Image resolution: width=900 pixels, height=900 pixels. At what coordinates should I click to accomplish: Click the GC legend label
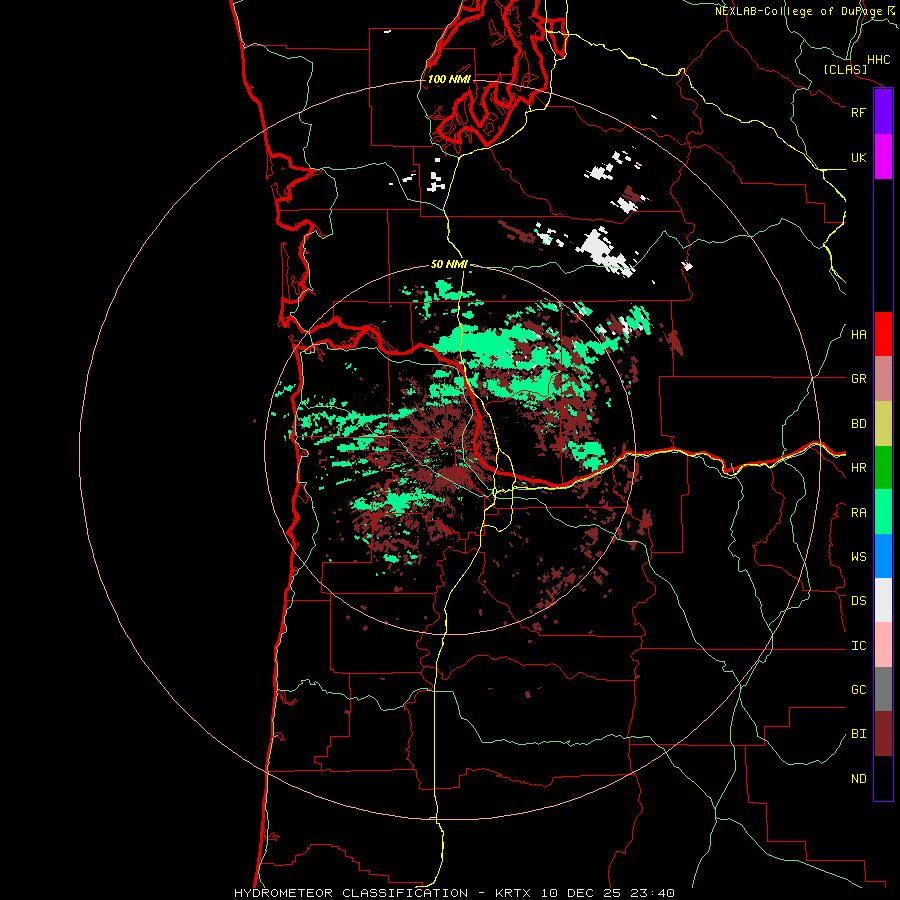tap(858, 690)
